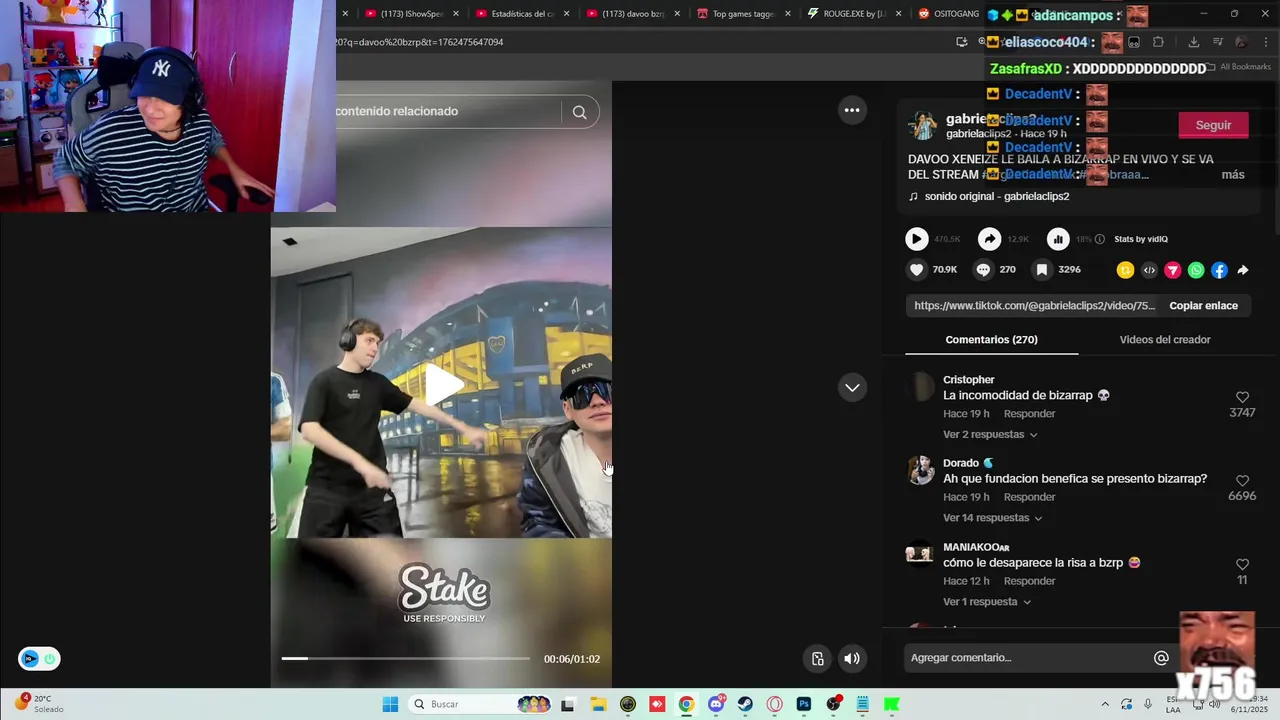Click Cristopher's username
Screen dimensions: 1280x720
click(968, 380)
